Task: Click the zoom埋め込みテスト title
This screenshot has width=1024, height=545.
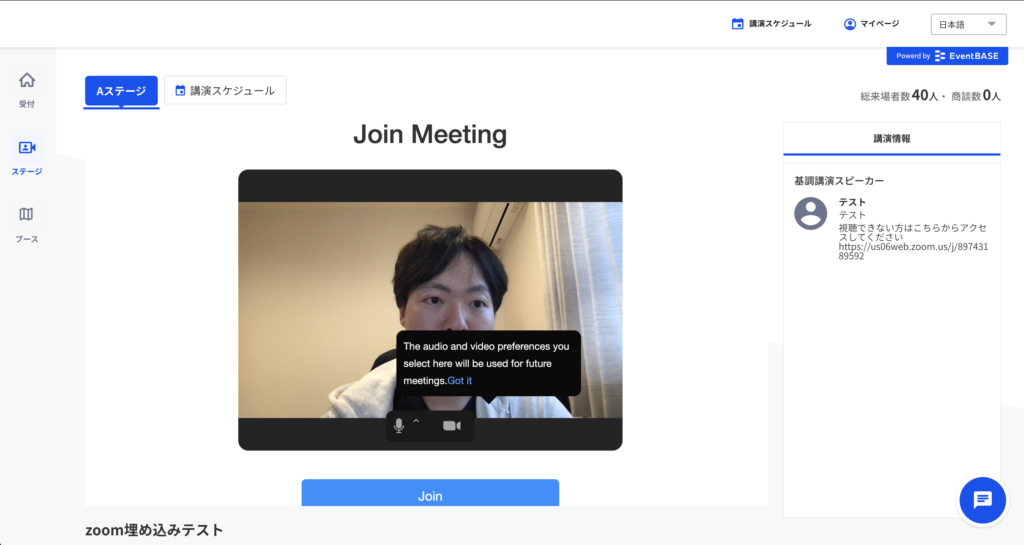Action: (154, 530)
